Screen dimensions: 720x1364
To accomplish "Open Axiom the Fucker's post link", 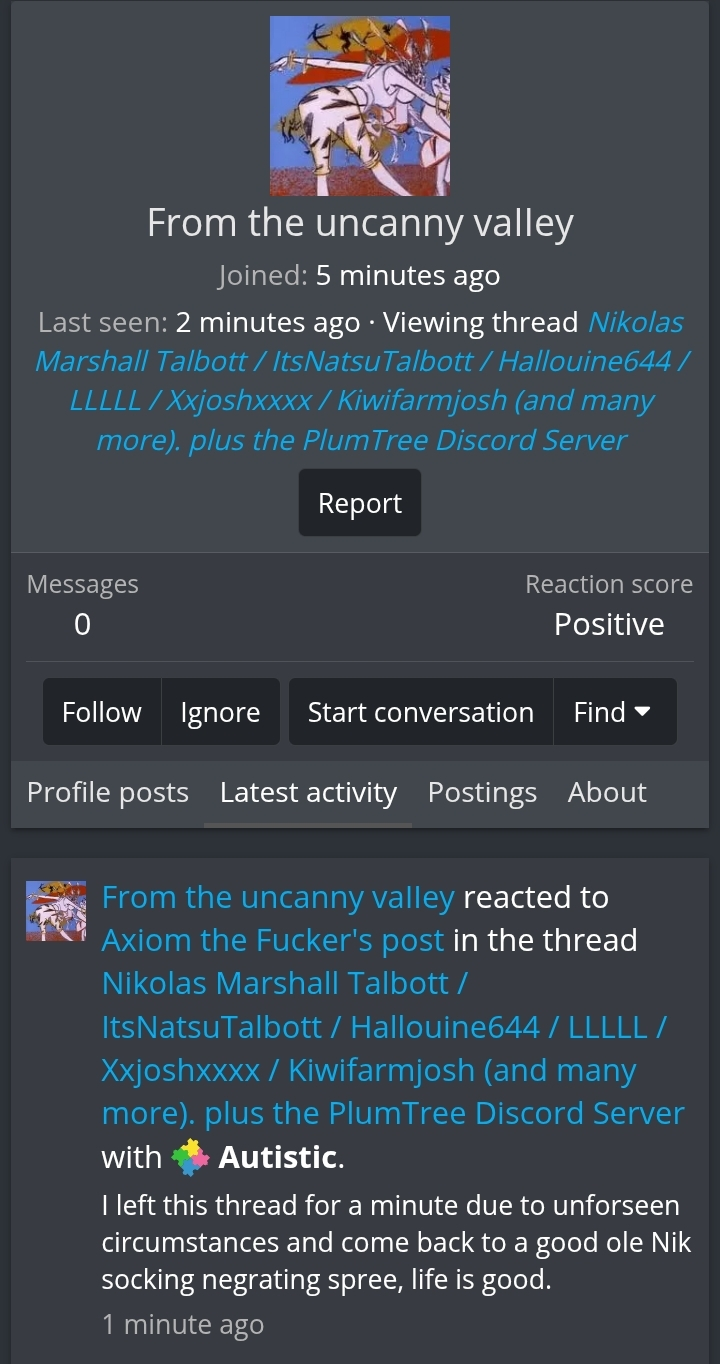I will (x=273, y=941).
